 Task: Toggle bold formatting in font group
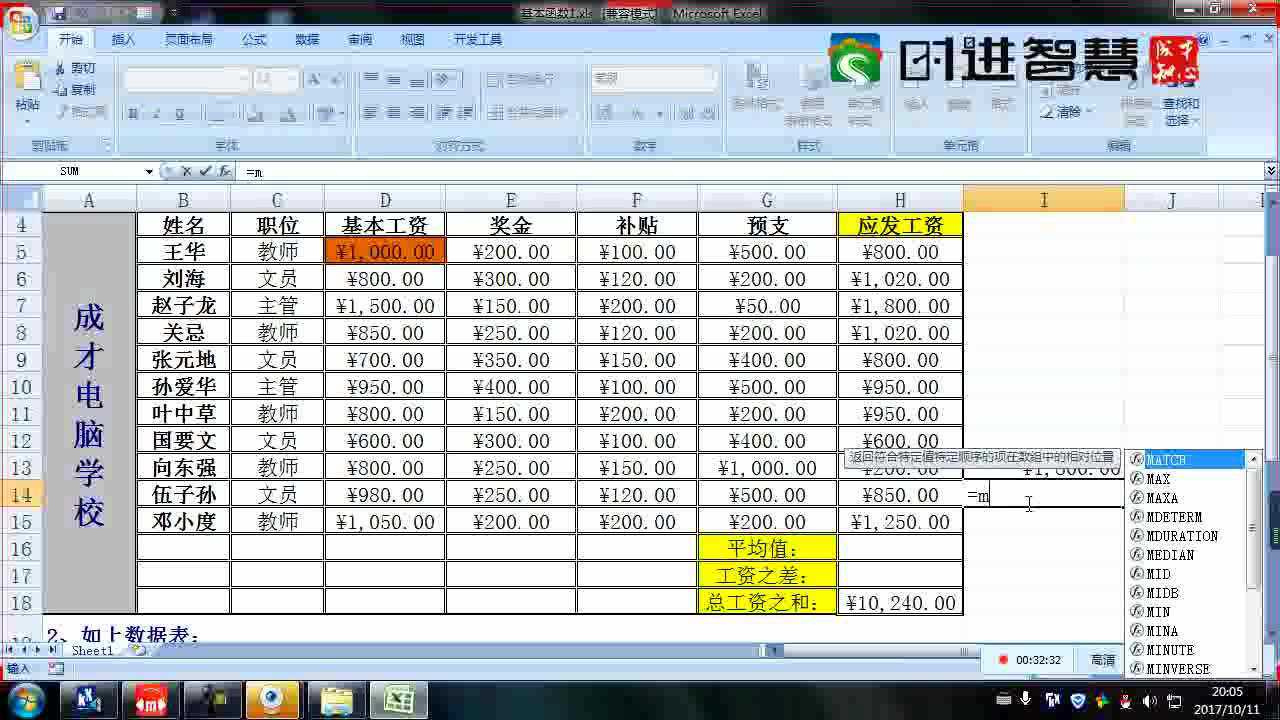pos(131,112)
